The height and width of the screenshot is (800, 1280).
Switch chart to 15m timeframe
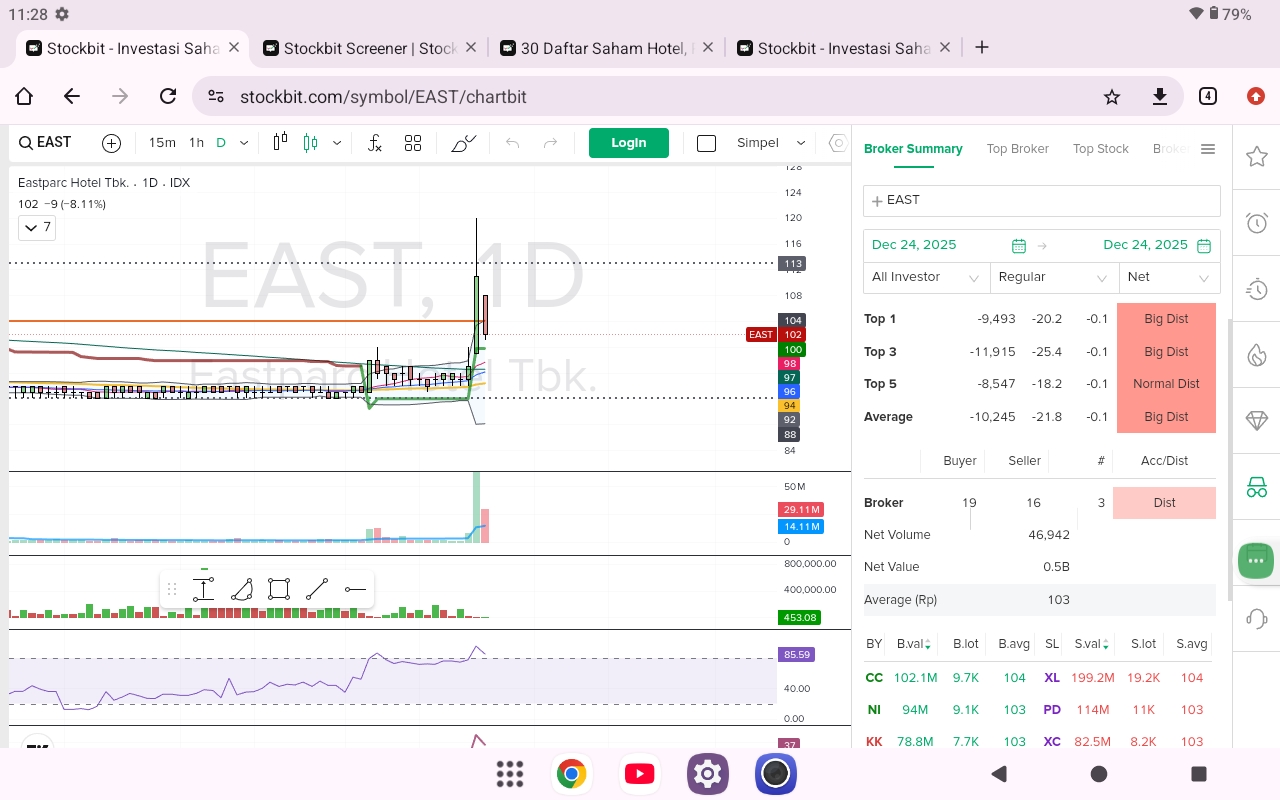click(x=162, y=143)
